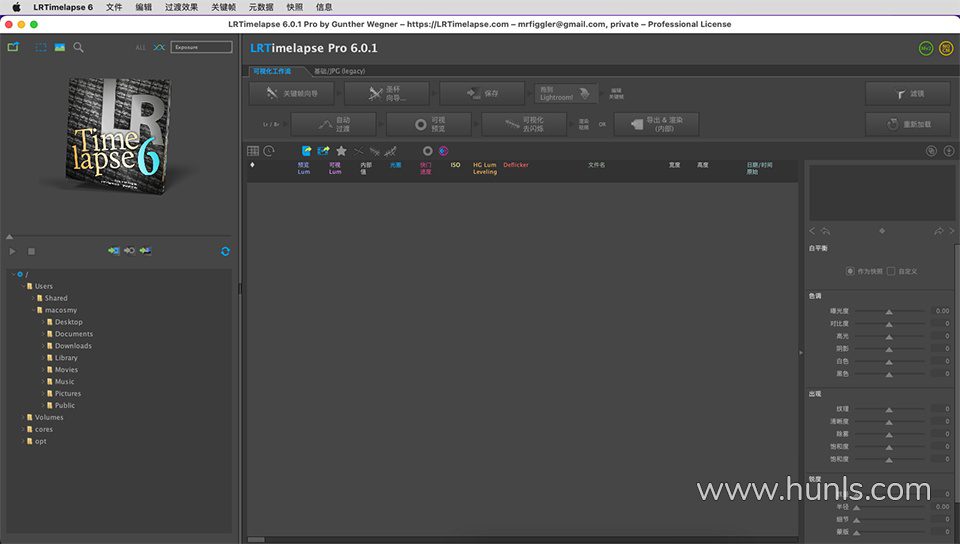Image resolution: width=960 pixels, height=544 pixels.
Task: Click the third green-arrow image icon under the preview
Action: click(145, 251)
